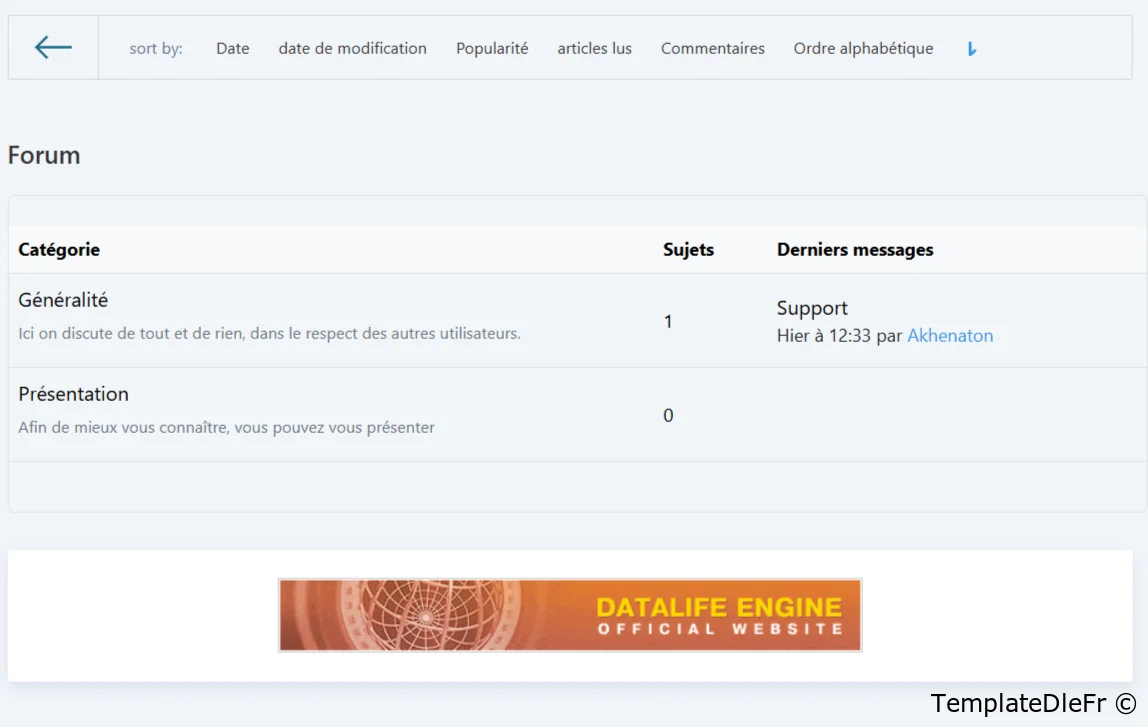Sort by Ordre alphabétique

coord(863,48)
